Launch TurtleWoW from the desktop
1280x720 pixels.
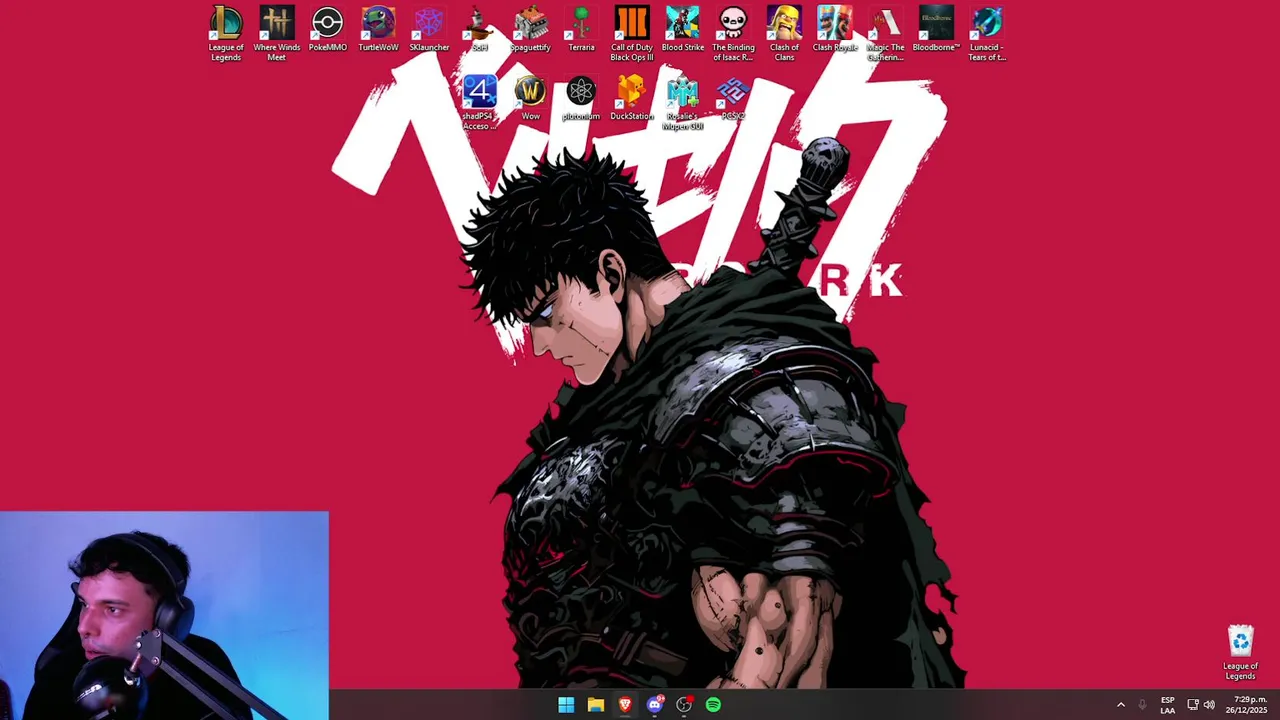coord(378,29)
